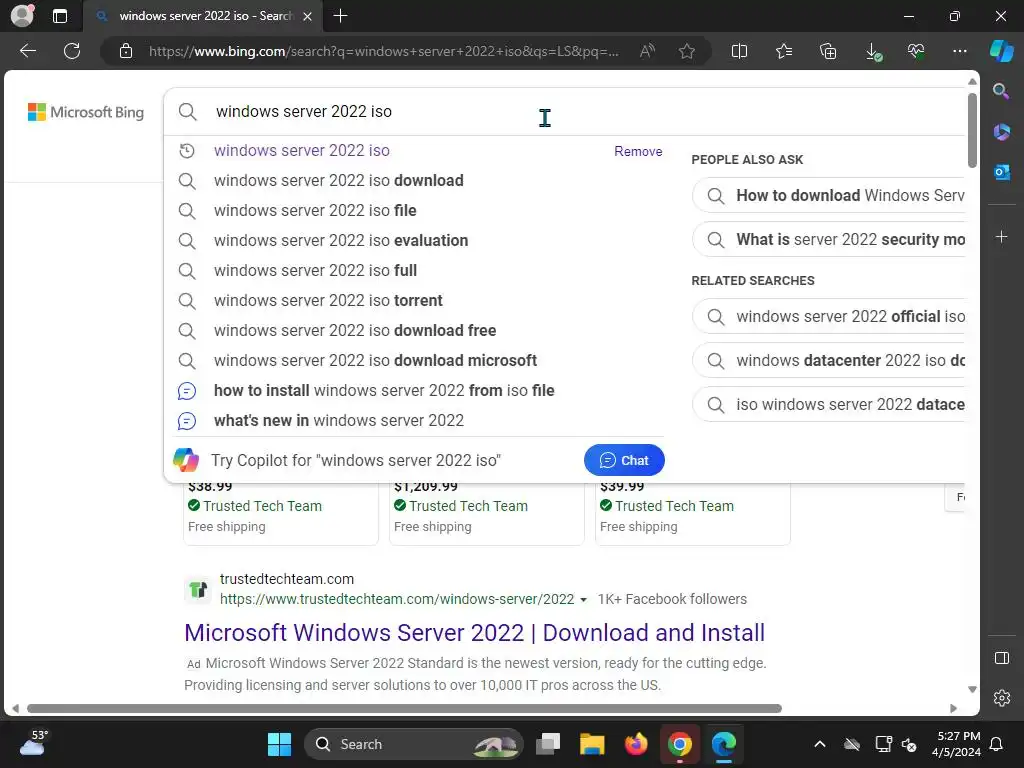
Task: Click Try Copilot for windows server 2022 iso
Action: 356,460
